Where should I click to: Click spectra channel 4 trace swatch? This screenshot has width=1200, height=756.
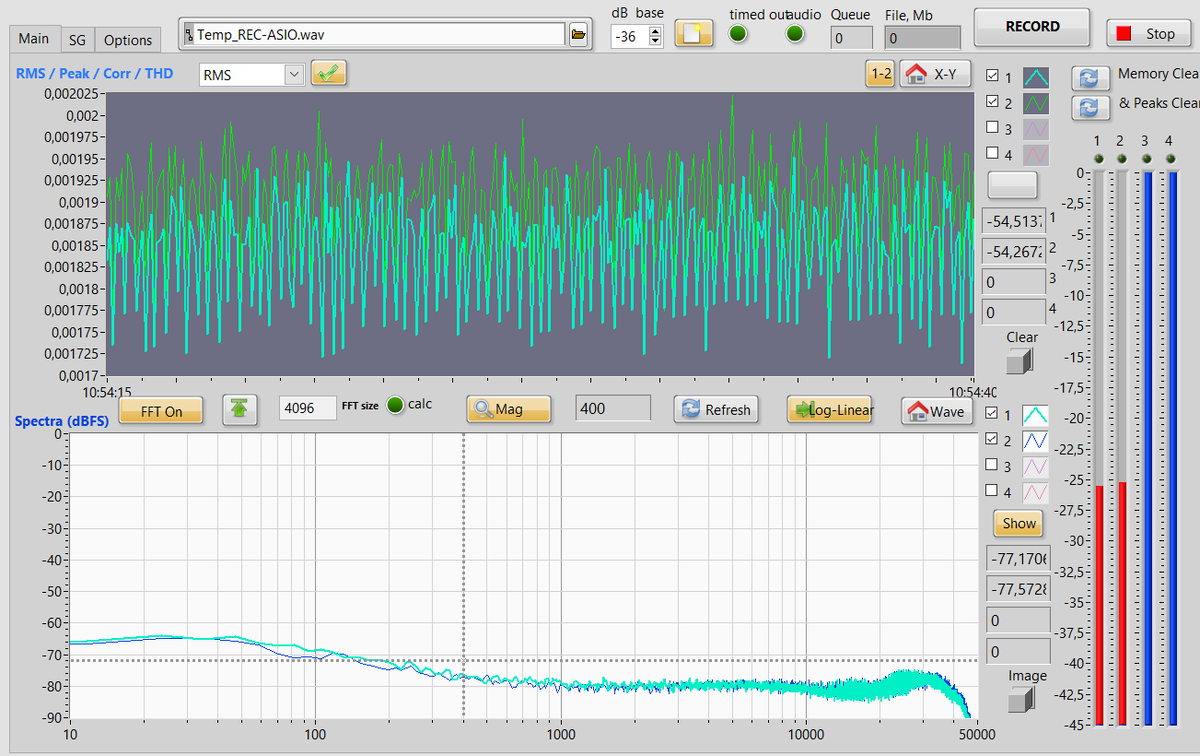point(1034,492)
